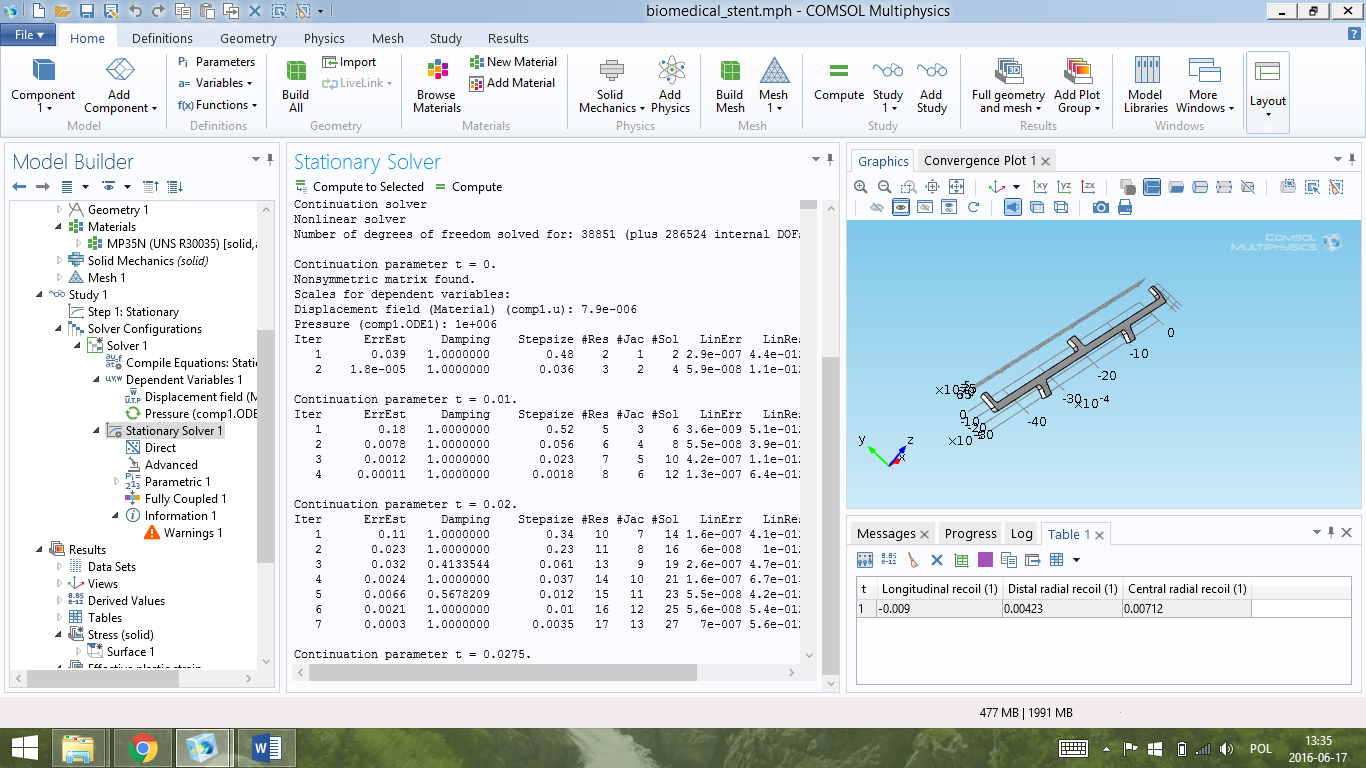The width and height of the screenshot is (1366, 768).
Task: Open the File menu dropdown
Action: (29, 35)
